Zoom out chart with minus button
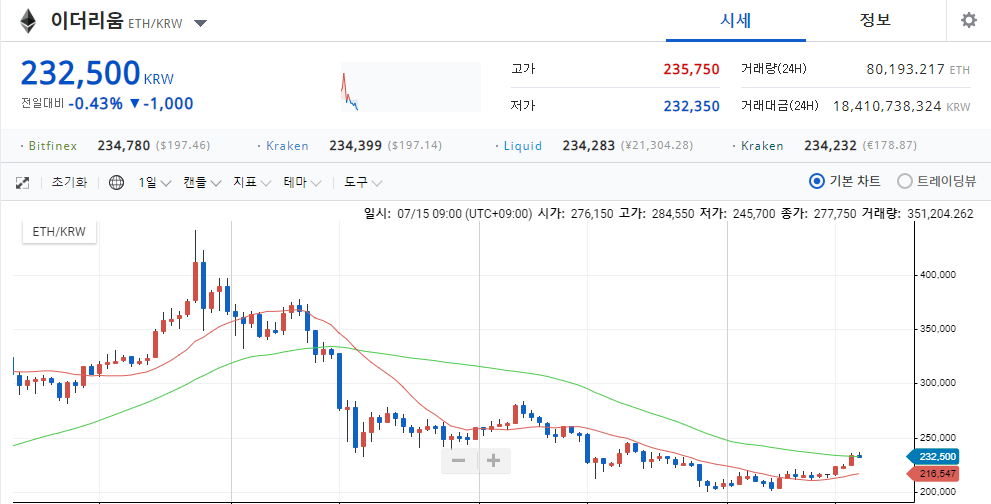This screenshot has width=991, height=504. [x=459, y=460]
